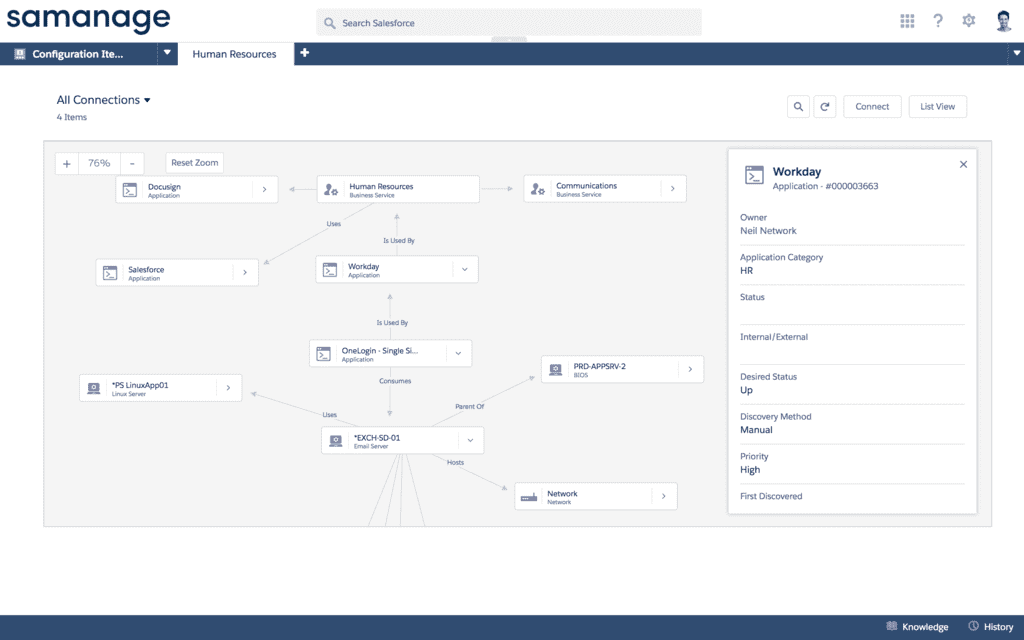This screenshot has width=1024, height=640.
Task: Open the setup gear icon
Action: tap(968, 21)
